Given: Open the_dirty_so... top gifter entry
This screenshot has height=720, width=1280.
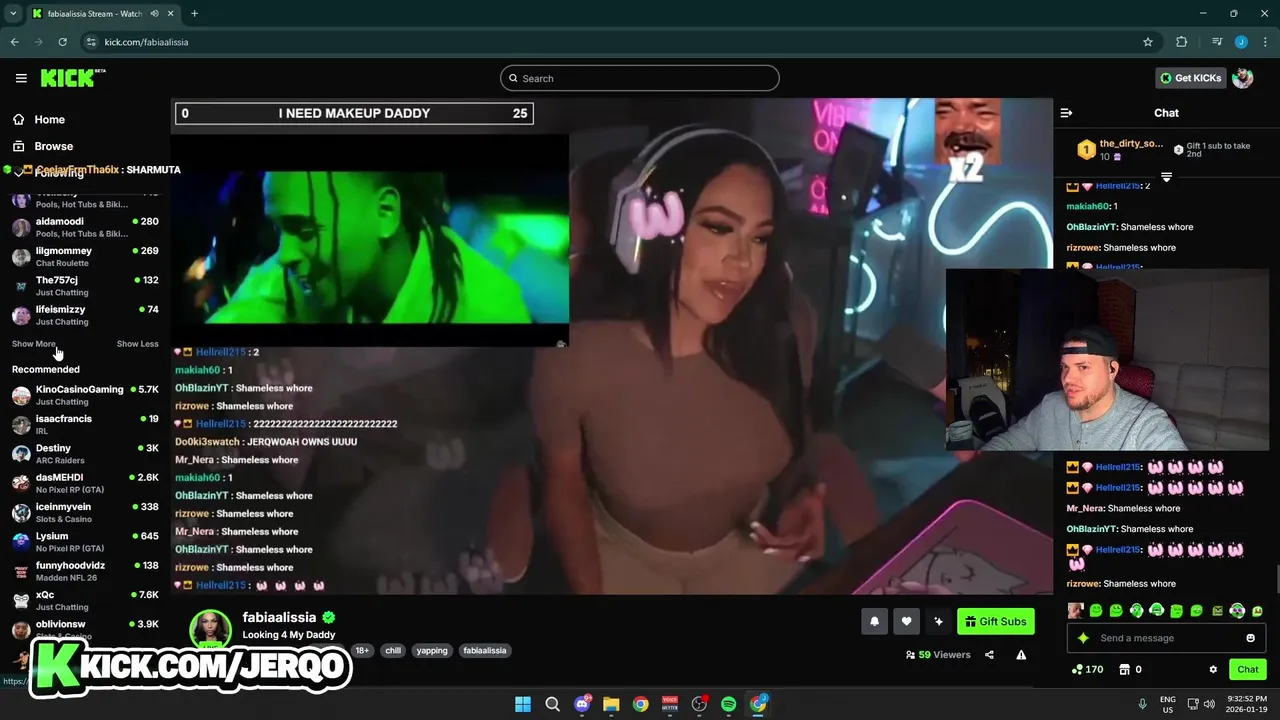Looking at the screenshot, I should [1118, 150].
